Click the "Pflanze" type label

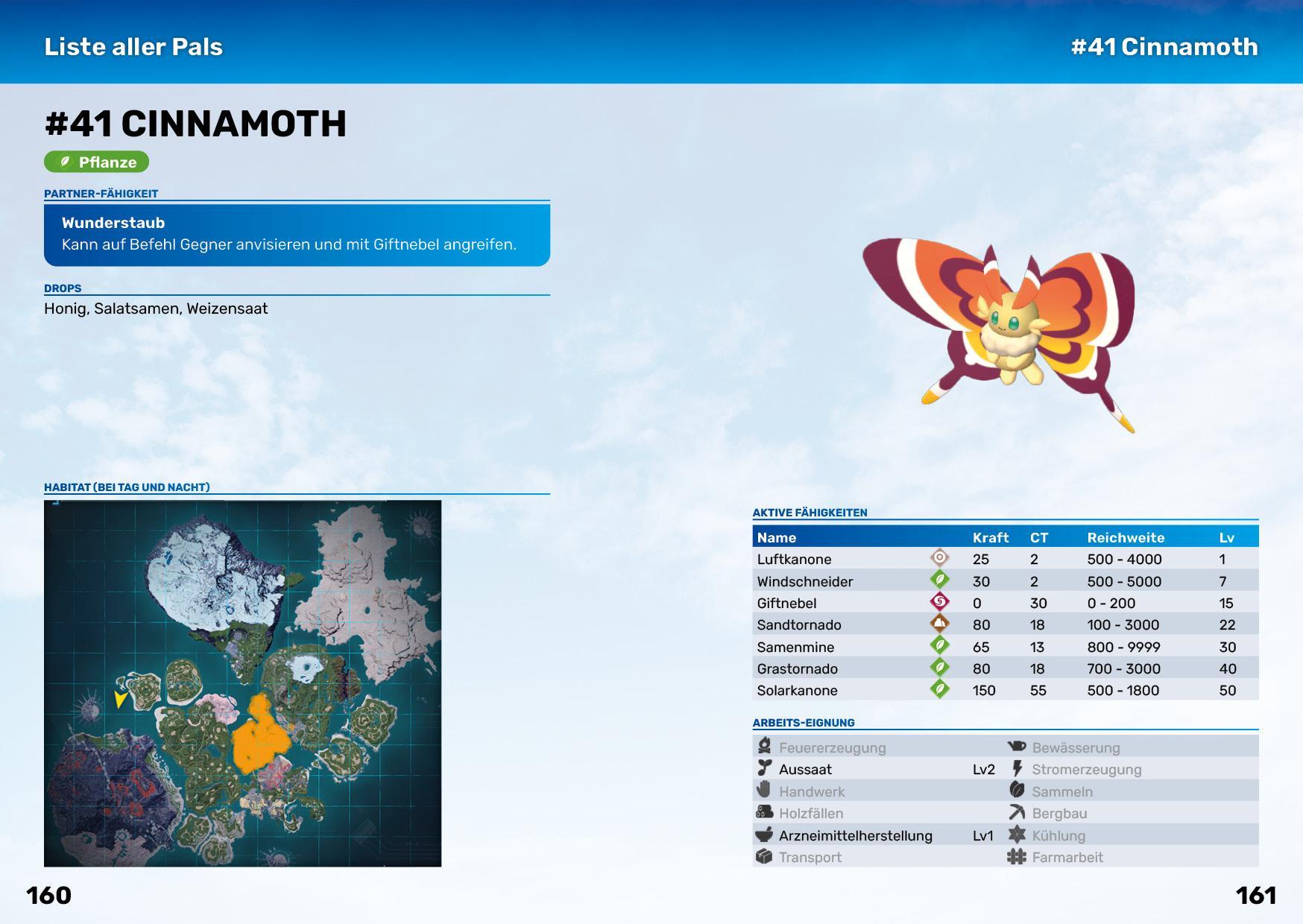point(107,162)
